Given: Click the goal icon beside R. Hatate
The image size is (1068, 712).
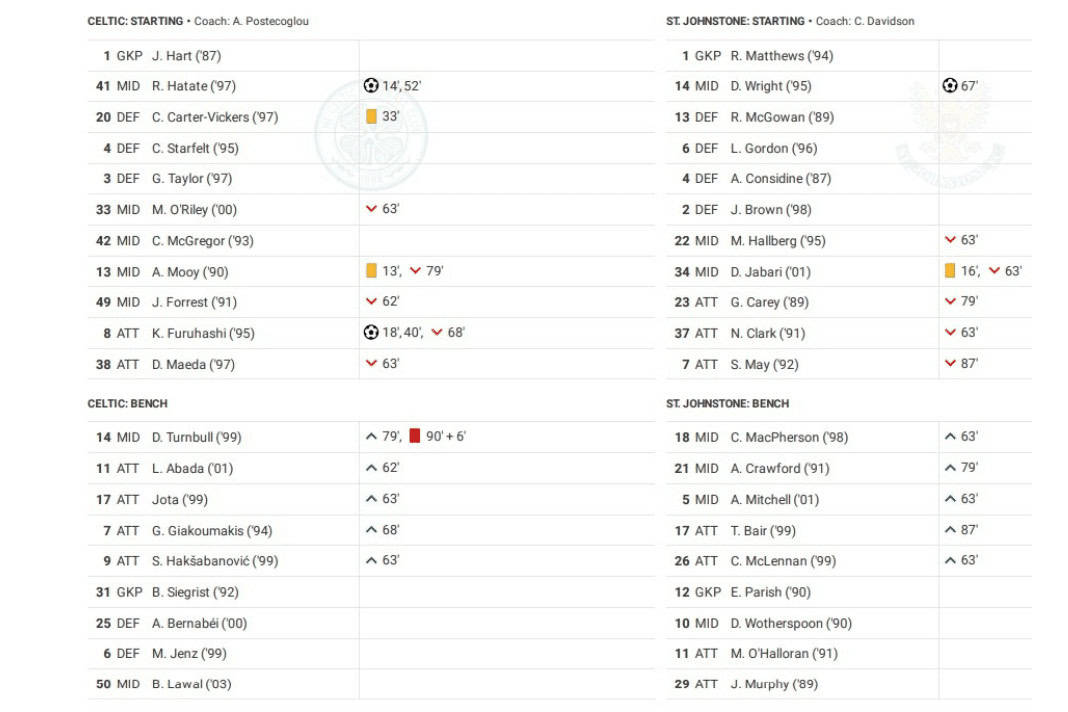Looking at the screenshot, I should [x=371, y=86].
